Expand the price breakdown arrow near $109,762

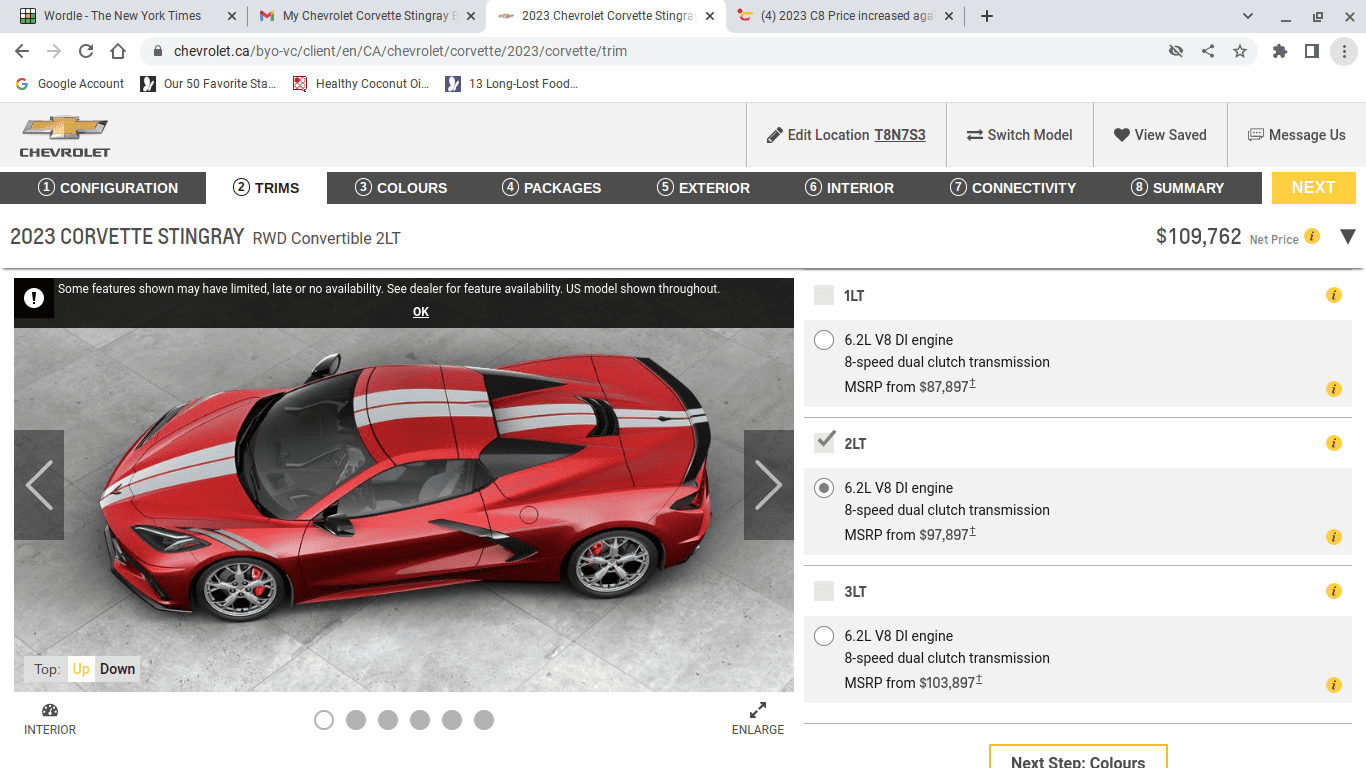pos(1347,236)
